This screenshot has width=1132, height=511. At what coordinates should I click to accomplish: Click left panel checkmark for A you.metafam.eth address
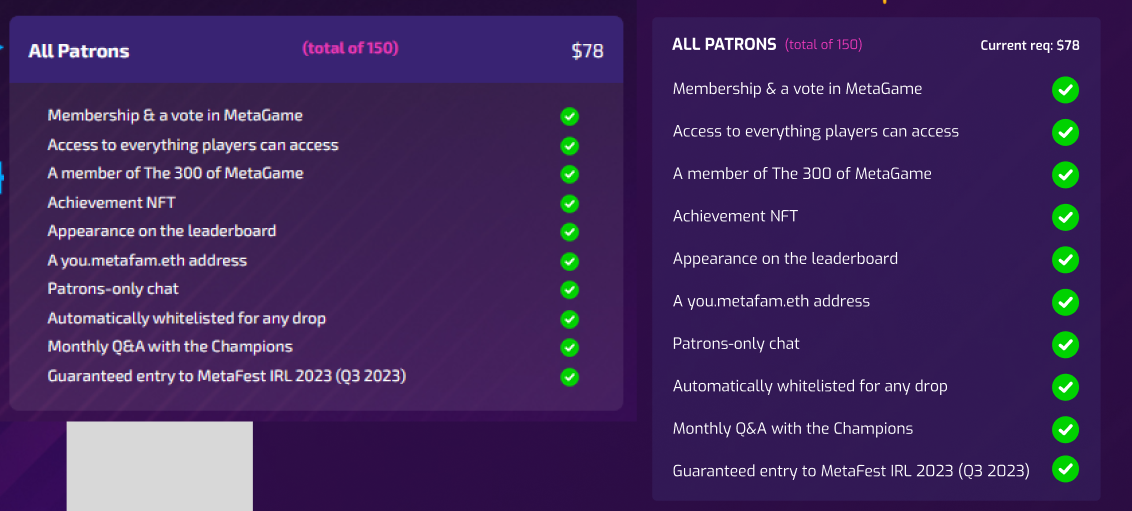(570, 261)
